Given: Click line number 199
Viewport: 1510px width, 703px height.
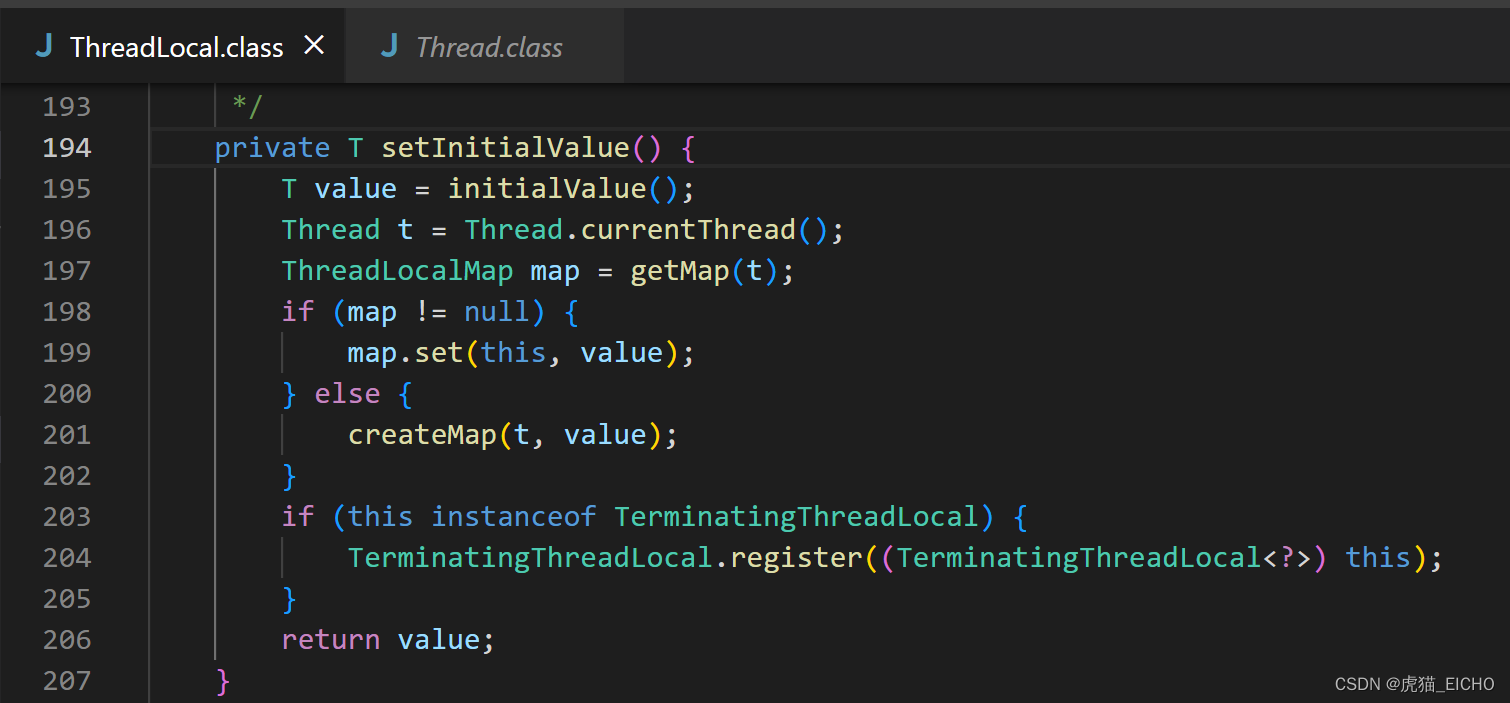Looking at the screenshot, I should point(67,352).
